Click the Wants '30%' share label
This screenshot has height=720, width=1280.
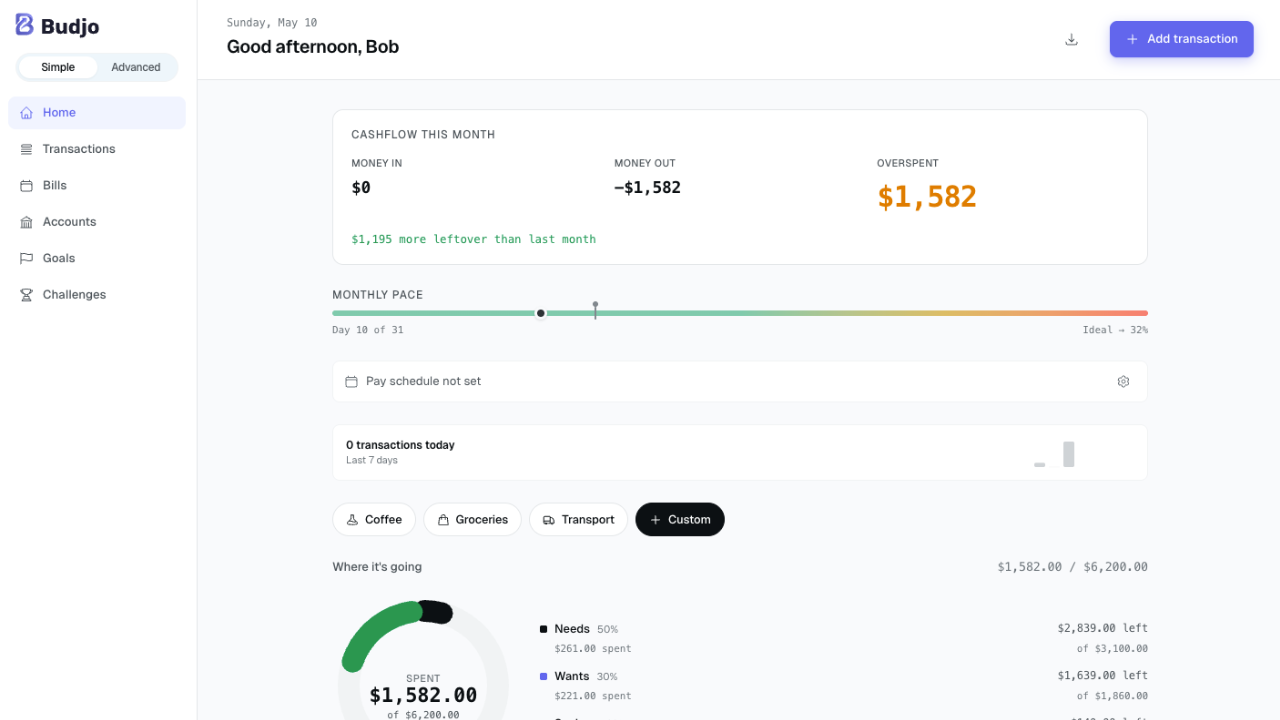click(x=608, y=677)
